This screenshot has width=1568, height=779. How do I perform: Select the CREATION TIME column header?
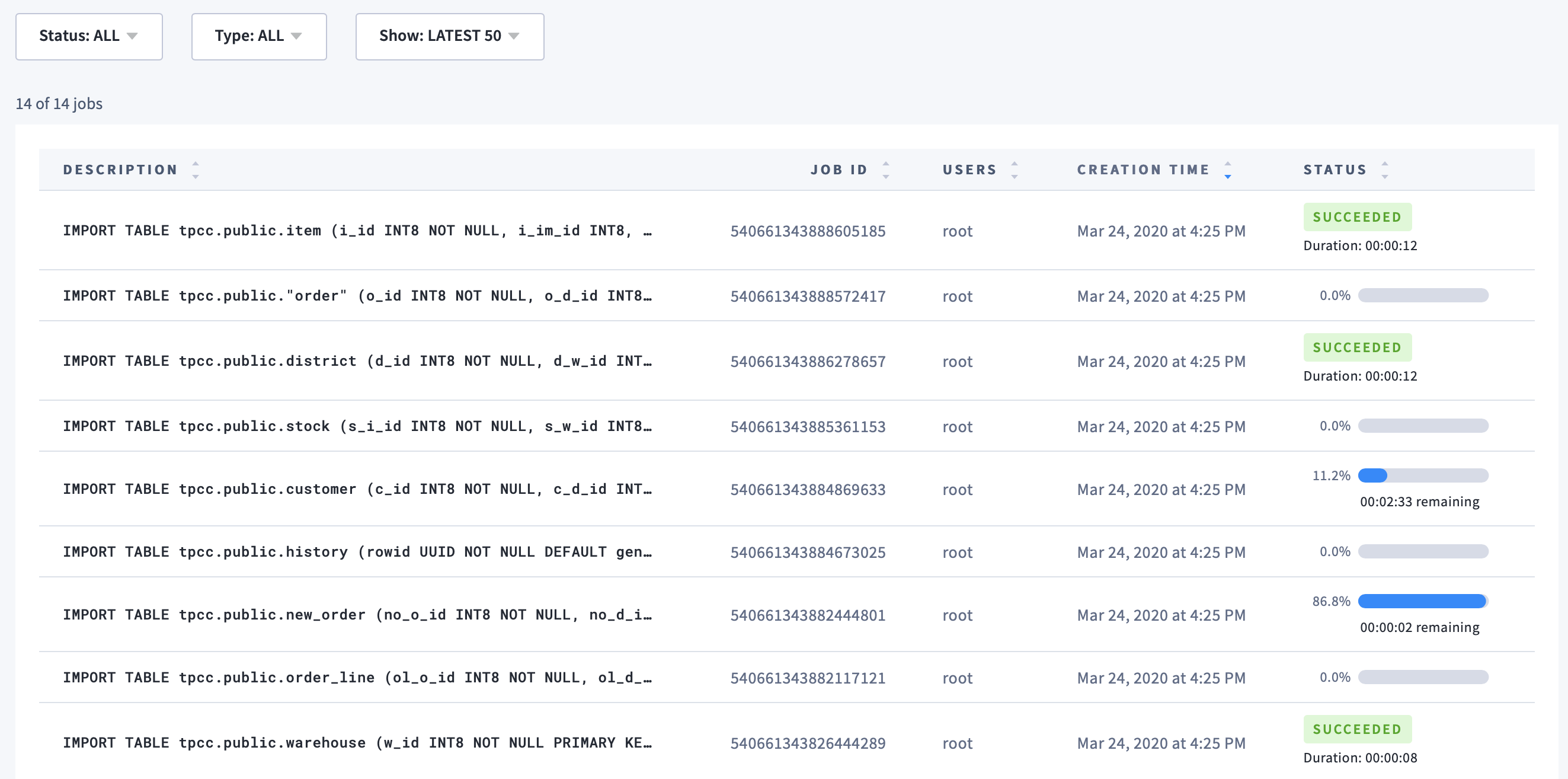pyautogui.click(x=1143, y=170)
